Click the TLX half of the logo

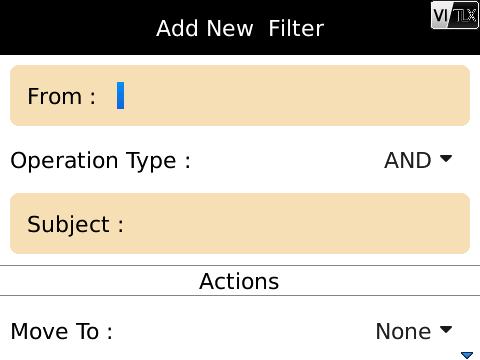[x=466, y=15]
